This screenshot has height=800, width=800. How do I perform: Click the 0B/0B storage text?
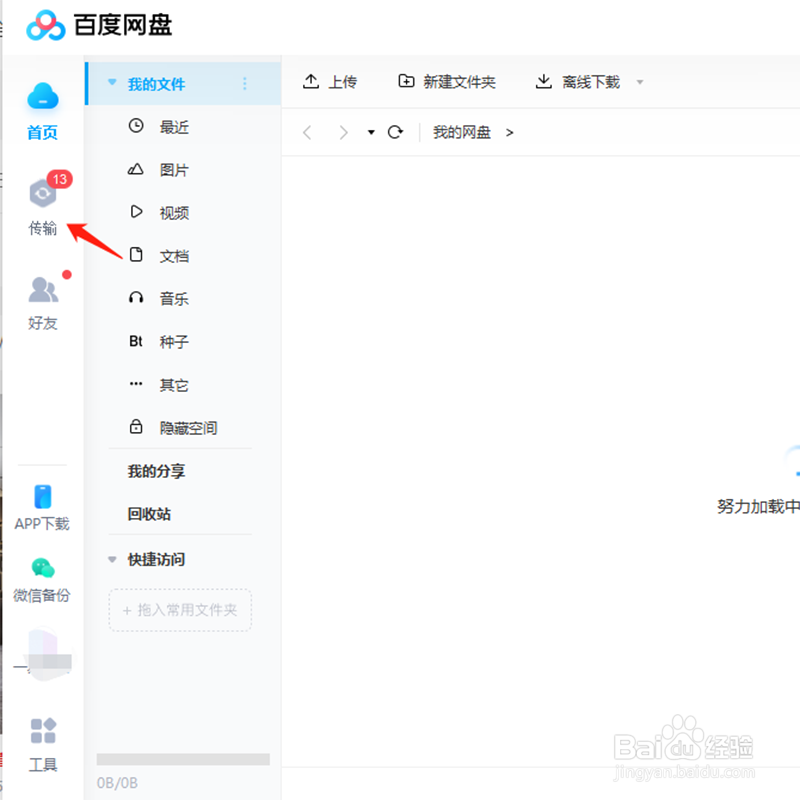pos(117,783)
